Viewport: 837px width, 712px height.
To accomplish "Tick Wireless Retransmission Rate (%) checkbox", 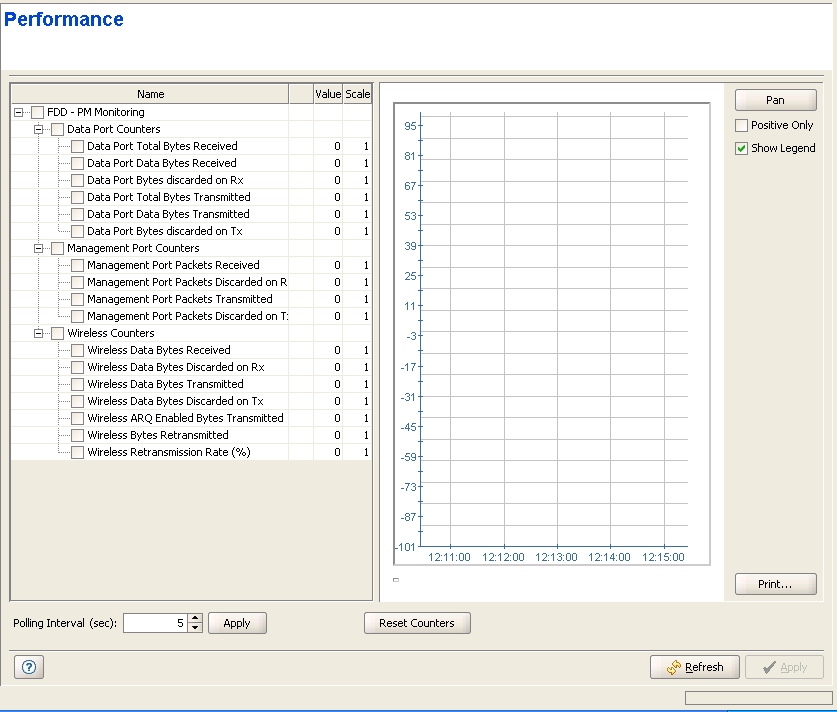I will (78, 453).
